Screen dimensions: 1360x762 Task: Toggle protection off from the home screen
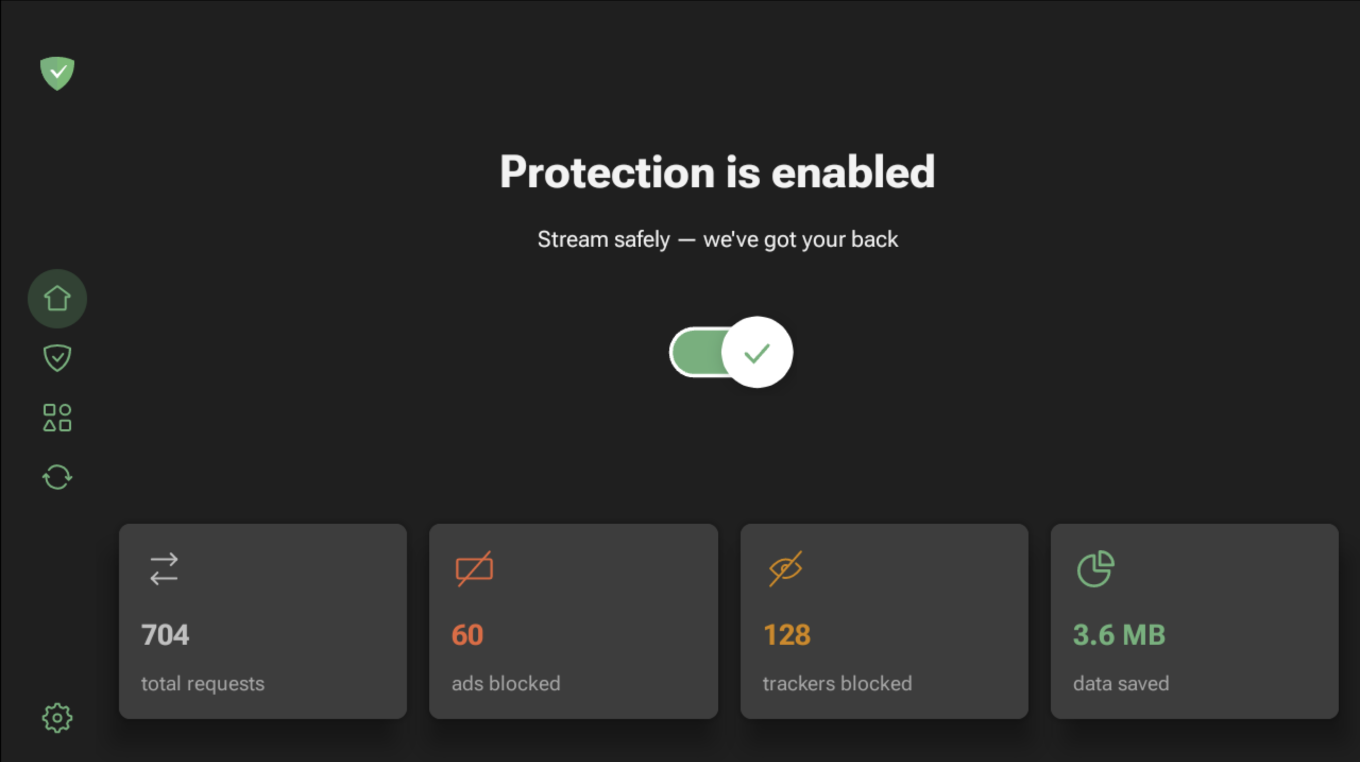point(731,352)
